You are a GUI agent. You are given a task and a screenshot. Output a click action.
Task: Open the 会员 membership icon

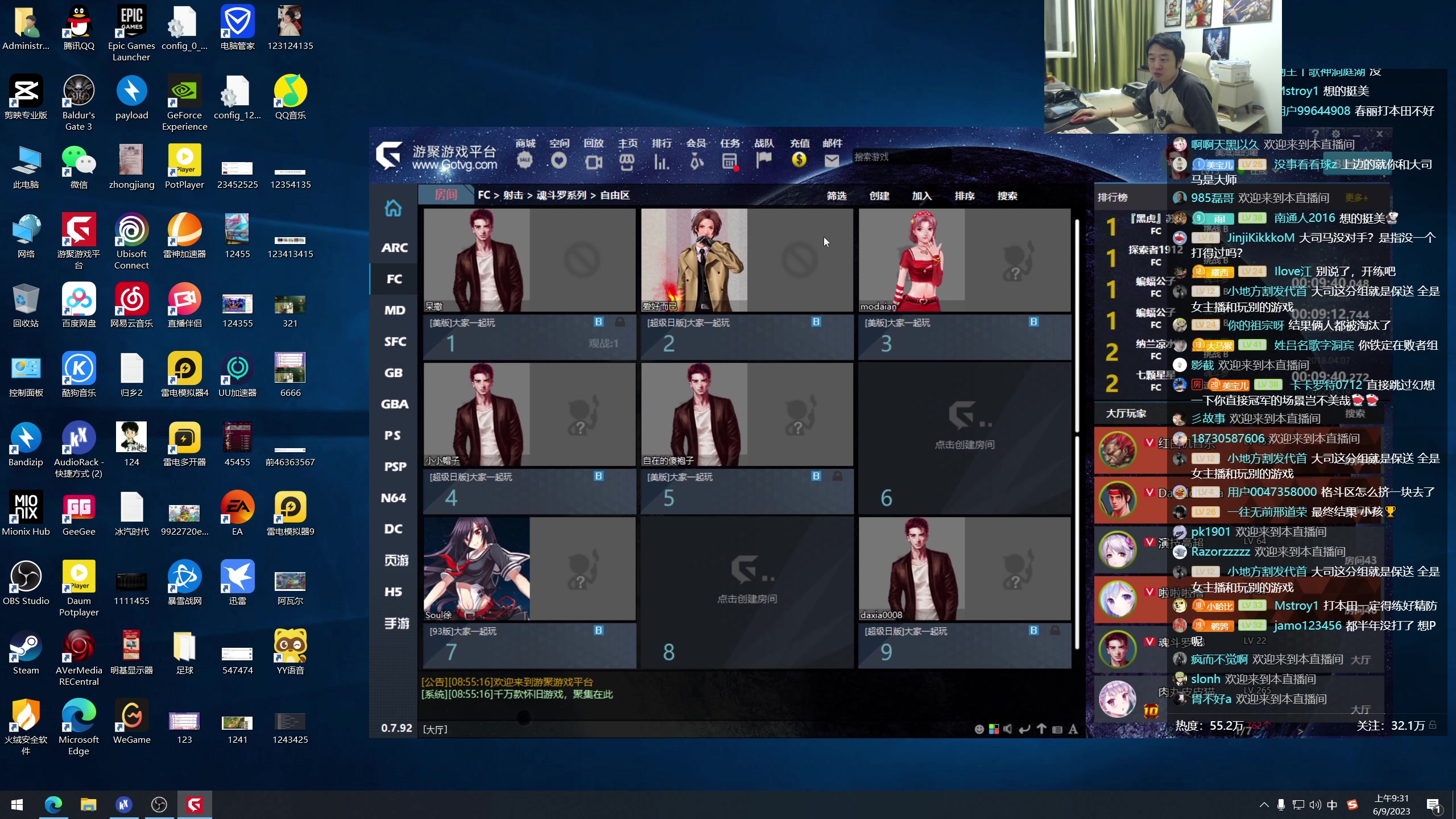pyautogui.click(x=696, y=154)
